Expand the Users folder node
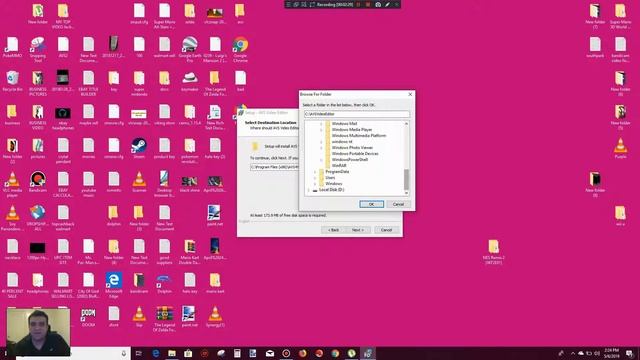The height and width of the screenshot is (360, 640). (x=315, y=178)
